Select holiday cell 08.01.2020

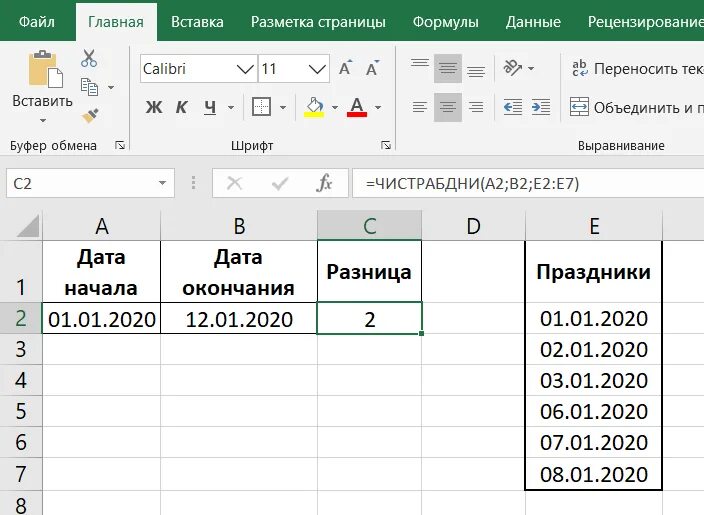point(594,474)
